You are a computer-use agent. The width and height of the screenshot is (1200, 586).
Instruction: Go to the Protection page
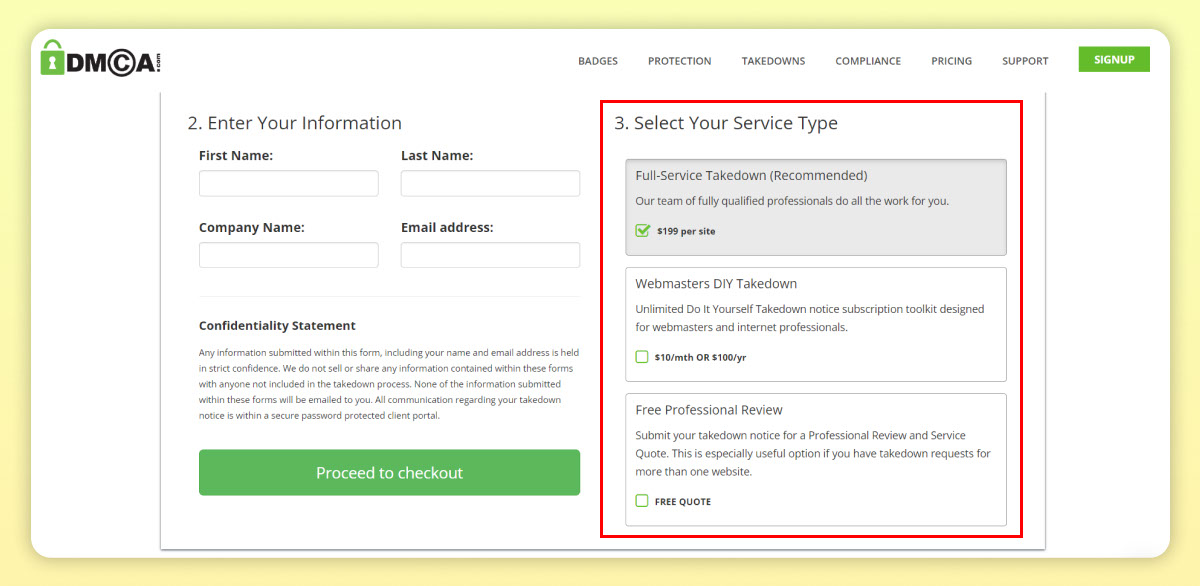(679, 61)
